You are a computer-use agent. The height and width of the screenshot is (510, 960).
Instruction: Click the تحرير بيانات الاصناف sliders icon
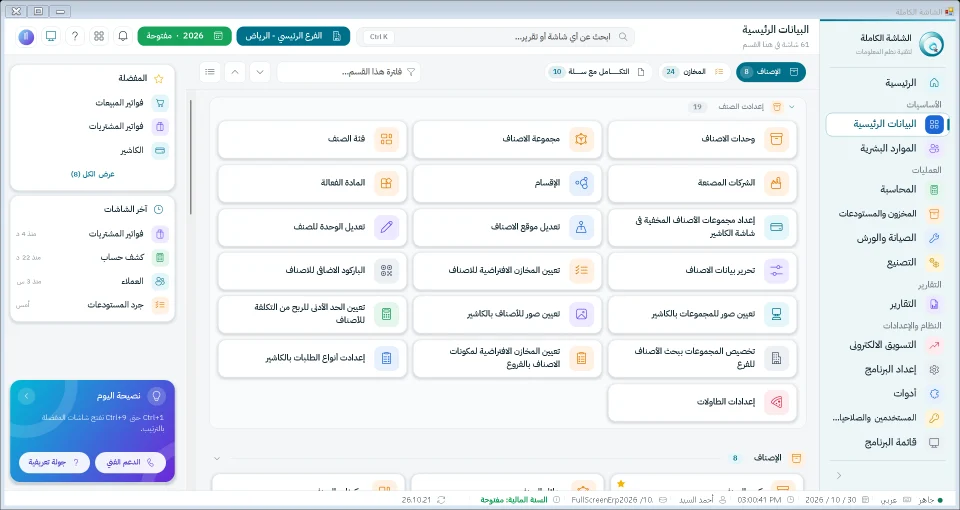point(776,271)
